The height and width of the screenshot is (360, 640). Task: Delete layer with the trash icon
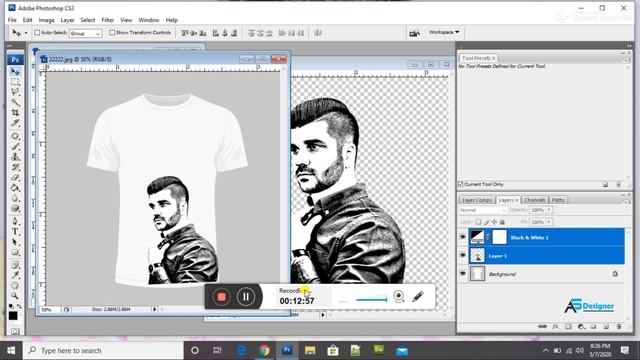click(x=619, y=327)
